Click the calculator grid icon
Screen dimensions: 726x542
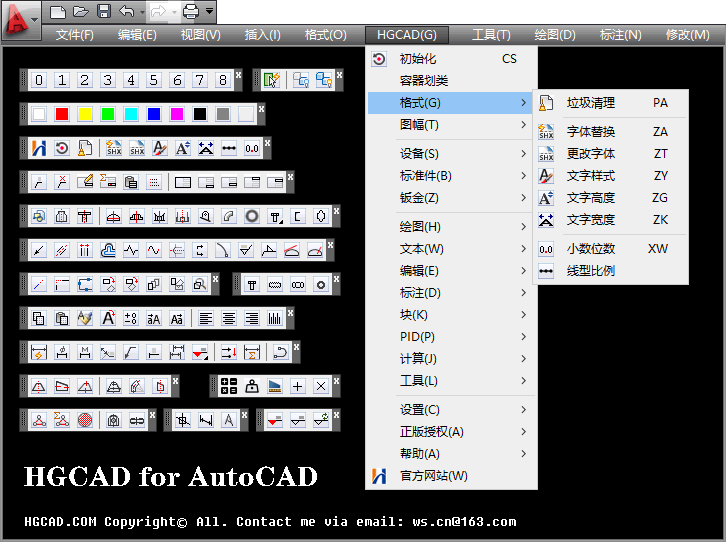pos(229,386)
